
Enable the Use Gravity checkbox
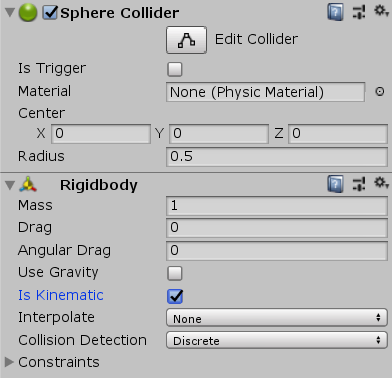click(175, 273)
